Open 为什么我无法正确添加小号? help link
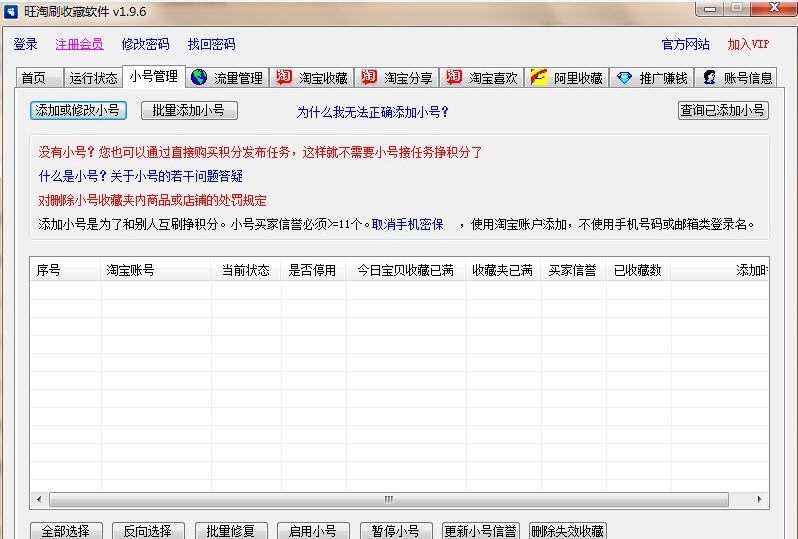Image resolution: width=798 pixels, height=539 pixels. [372, 112]
